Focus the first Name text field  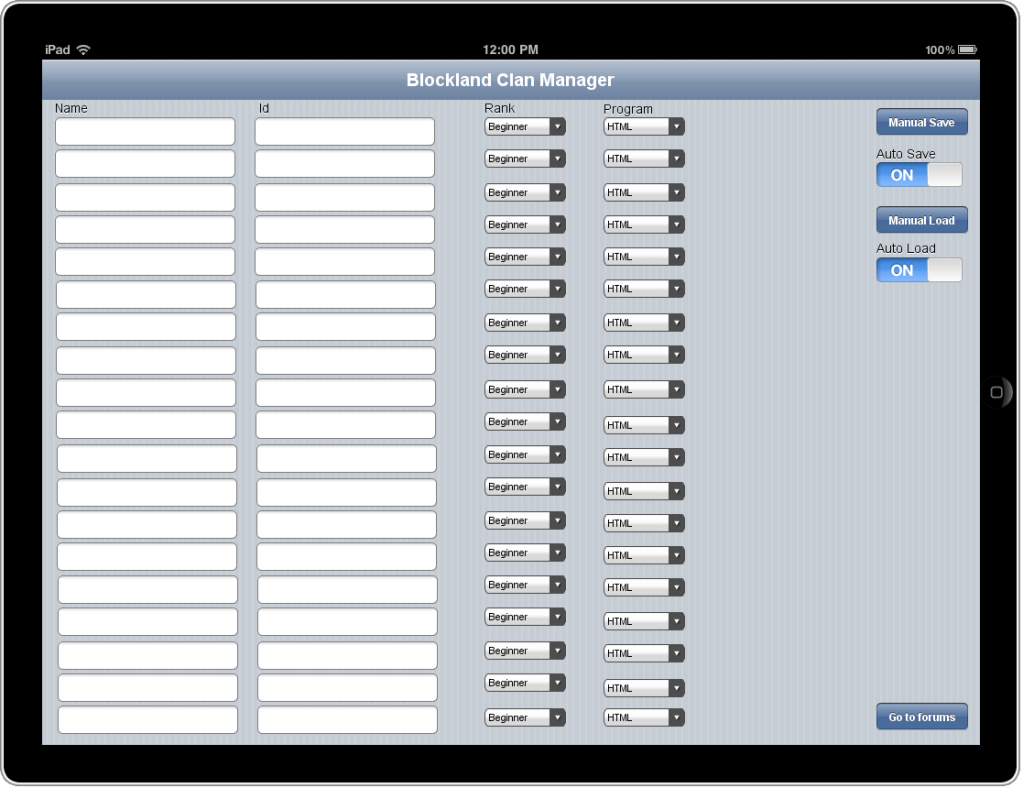coord(145,132)
